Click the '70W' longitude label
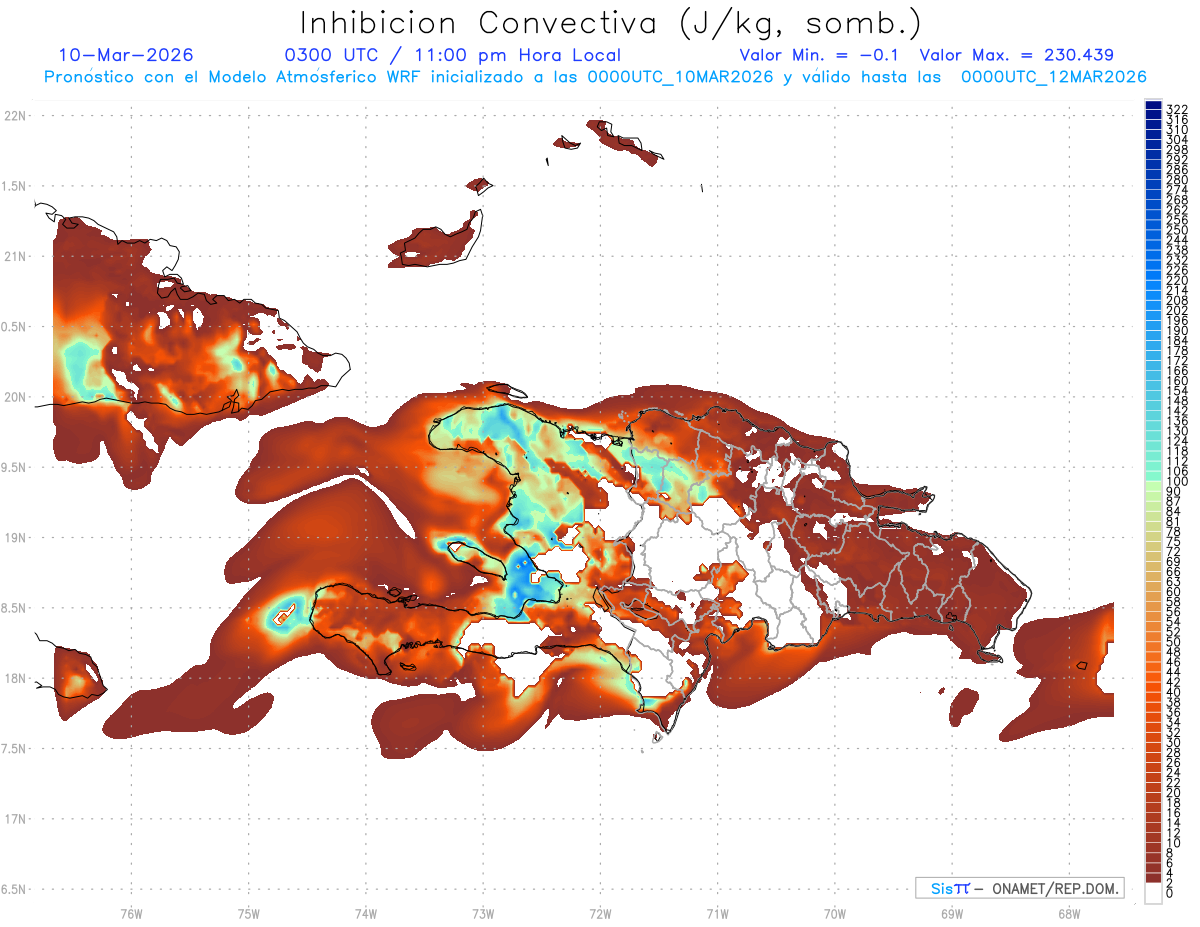1200x927 pixels. click(834, 913)
